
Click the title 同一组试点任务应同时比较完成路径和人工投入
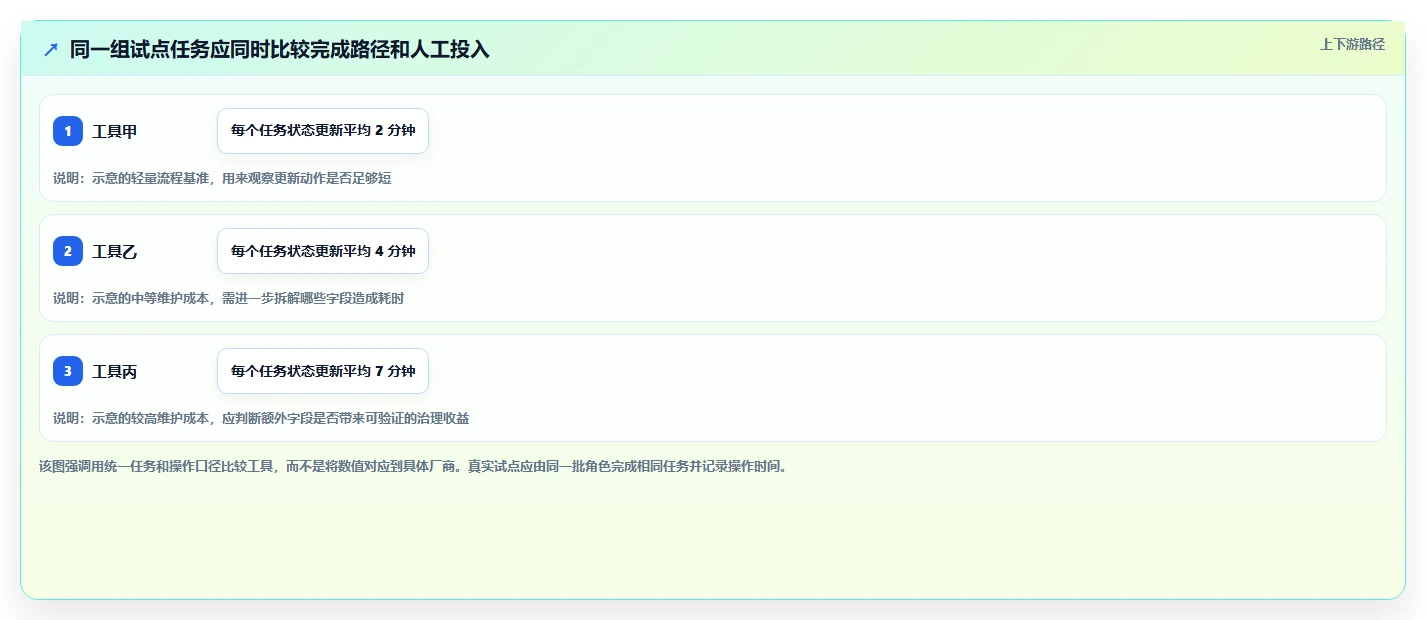coord(280,49)
